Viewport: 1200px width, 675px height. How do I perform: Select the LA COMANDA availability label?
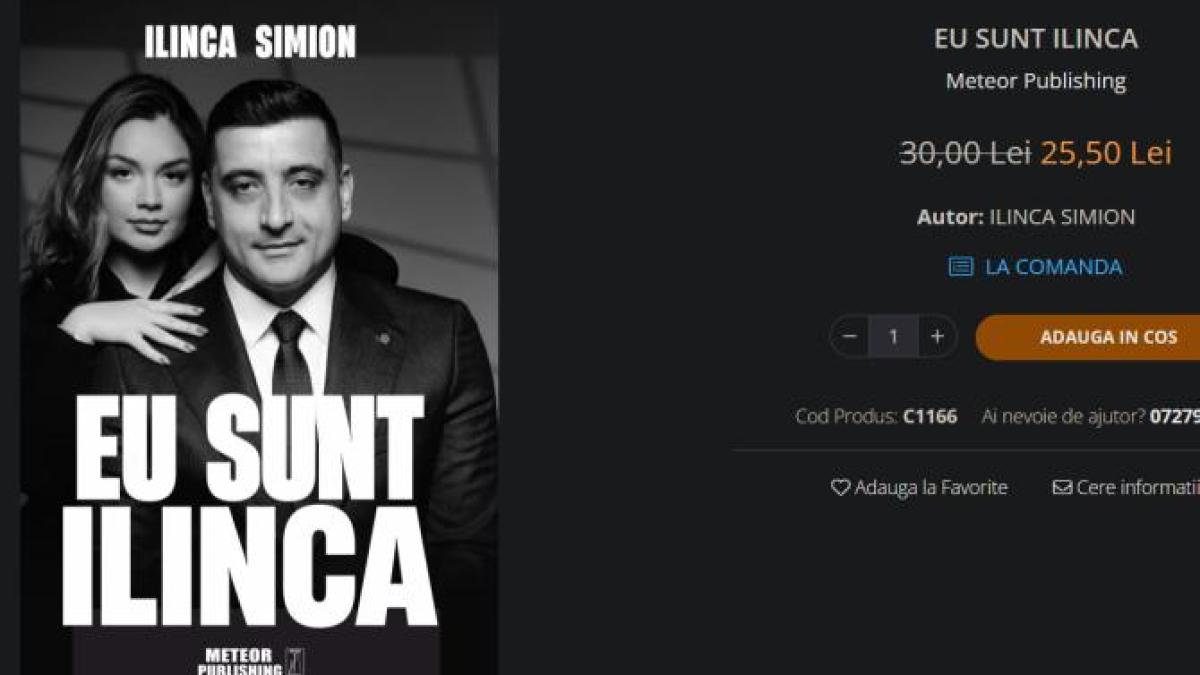(1053, 267)
